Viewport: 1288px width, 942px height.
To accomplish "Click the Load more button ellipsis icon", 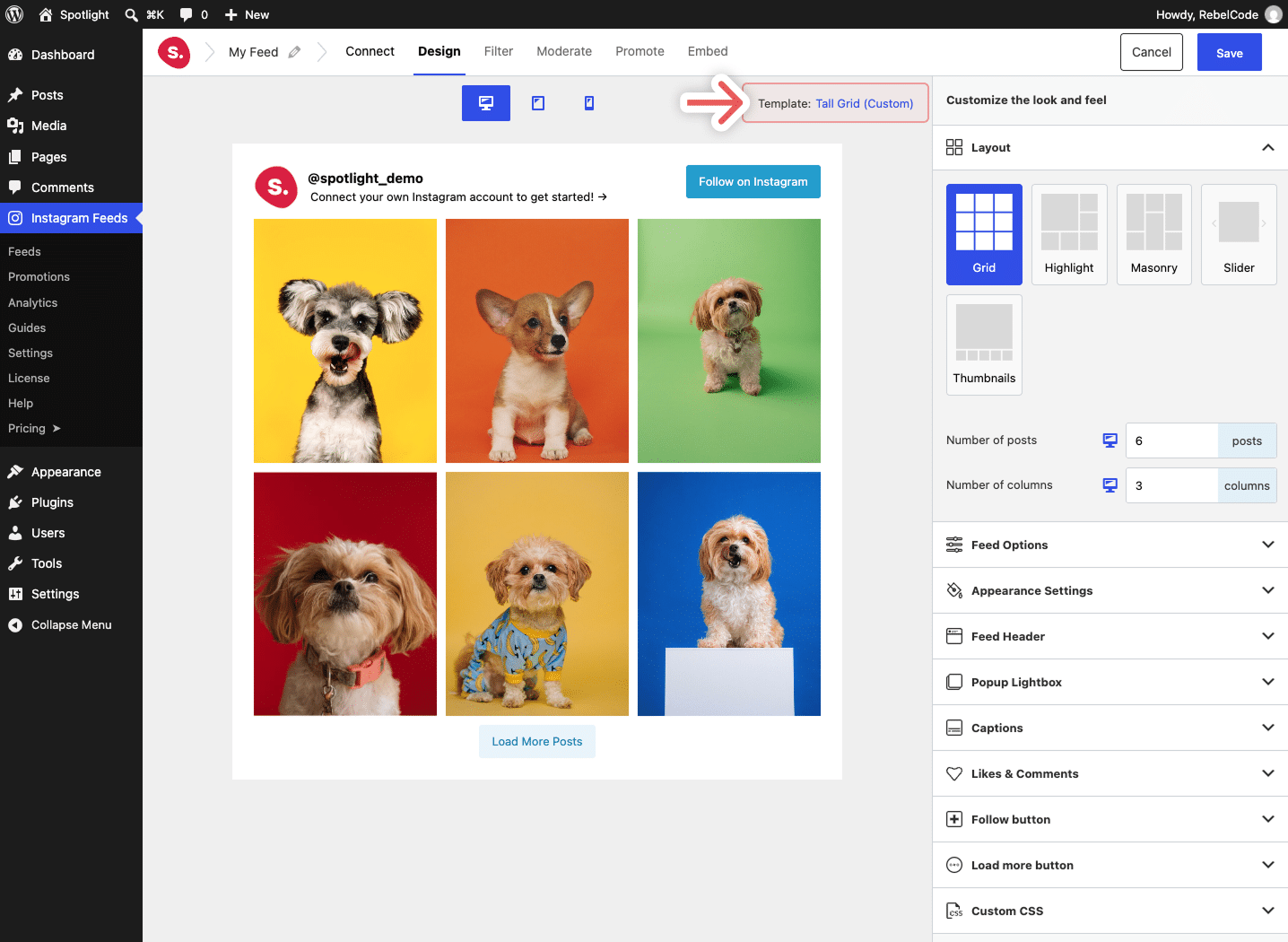I will click(x=954, y=865).
